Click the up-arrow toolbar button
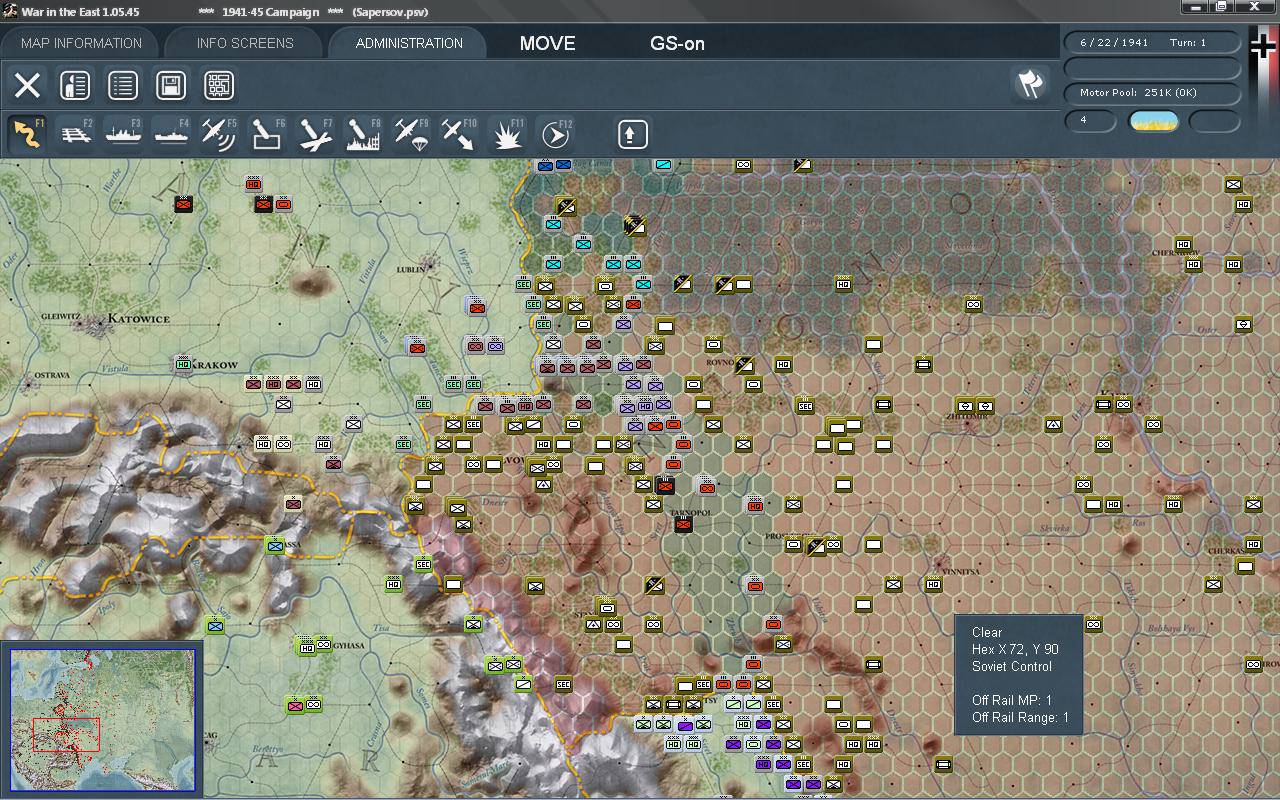This screenshot has width=1280, height=800. (x=632, y=134)
